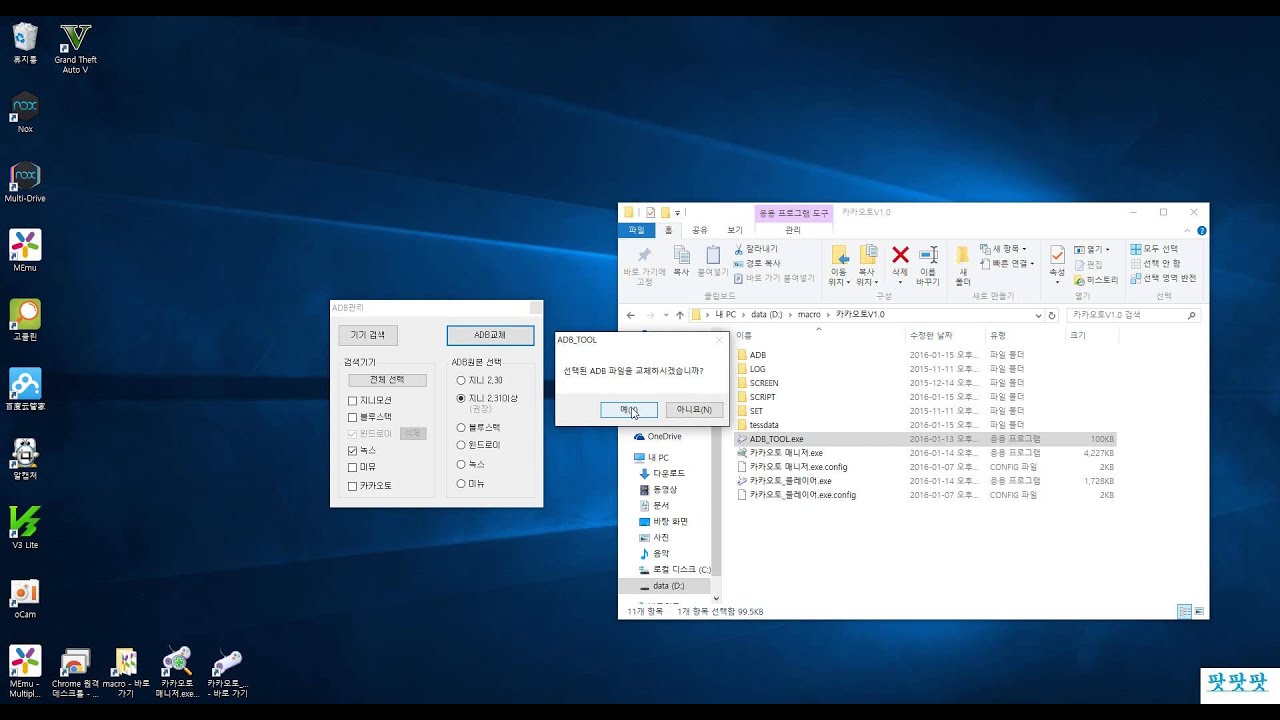Select 미뉴 radio option

point(461,483)
